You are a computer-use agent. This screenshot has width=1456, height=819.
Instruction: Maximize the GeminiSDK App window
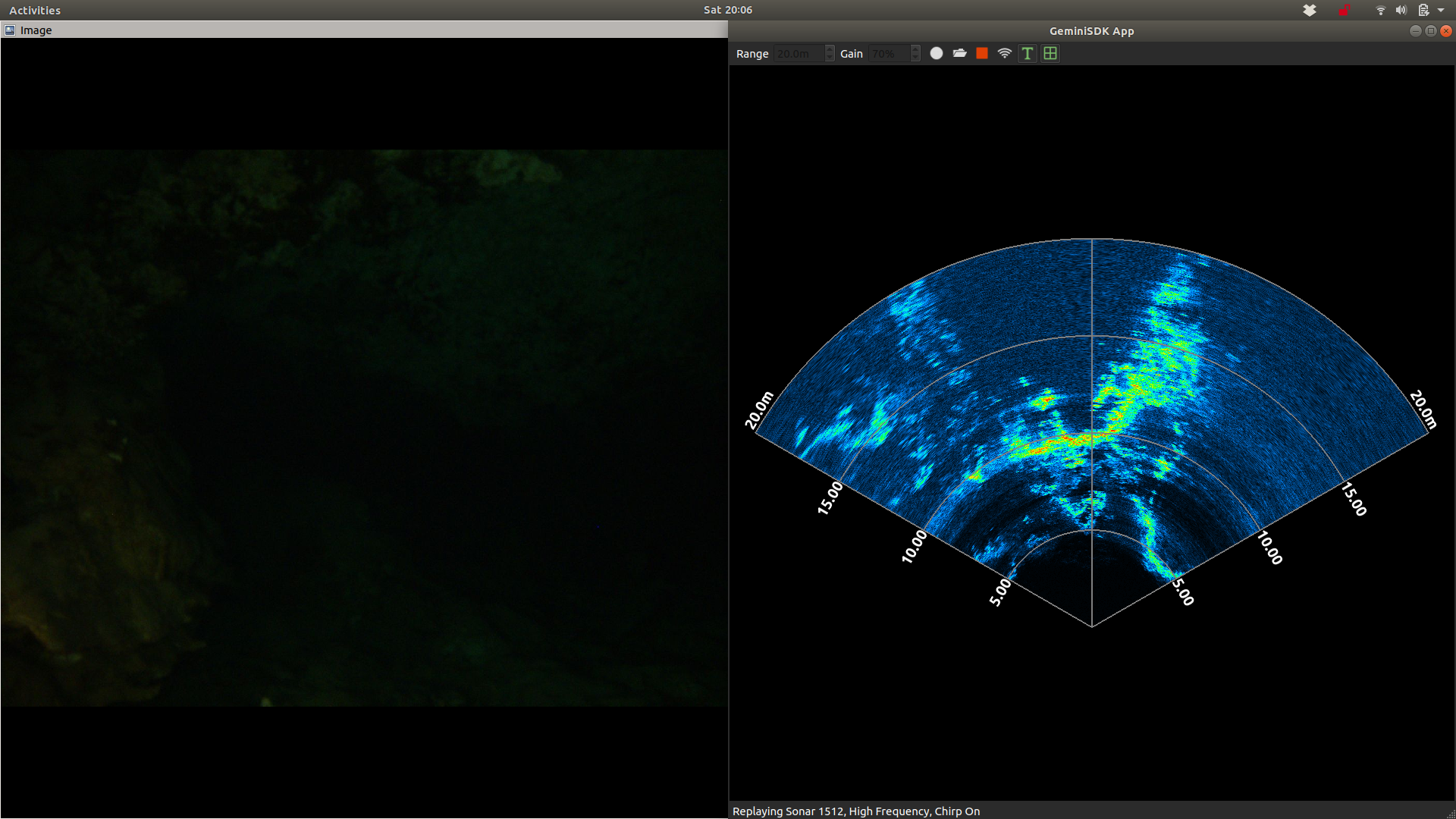coord(1431,31)
